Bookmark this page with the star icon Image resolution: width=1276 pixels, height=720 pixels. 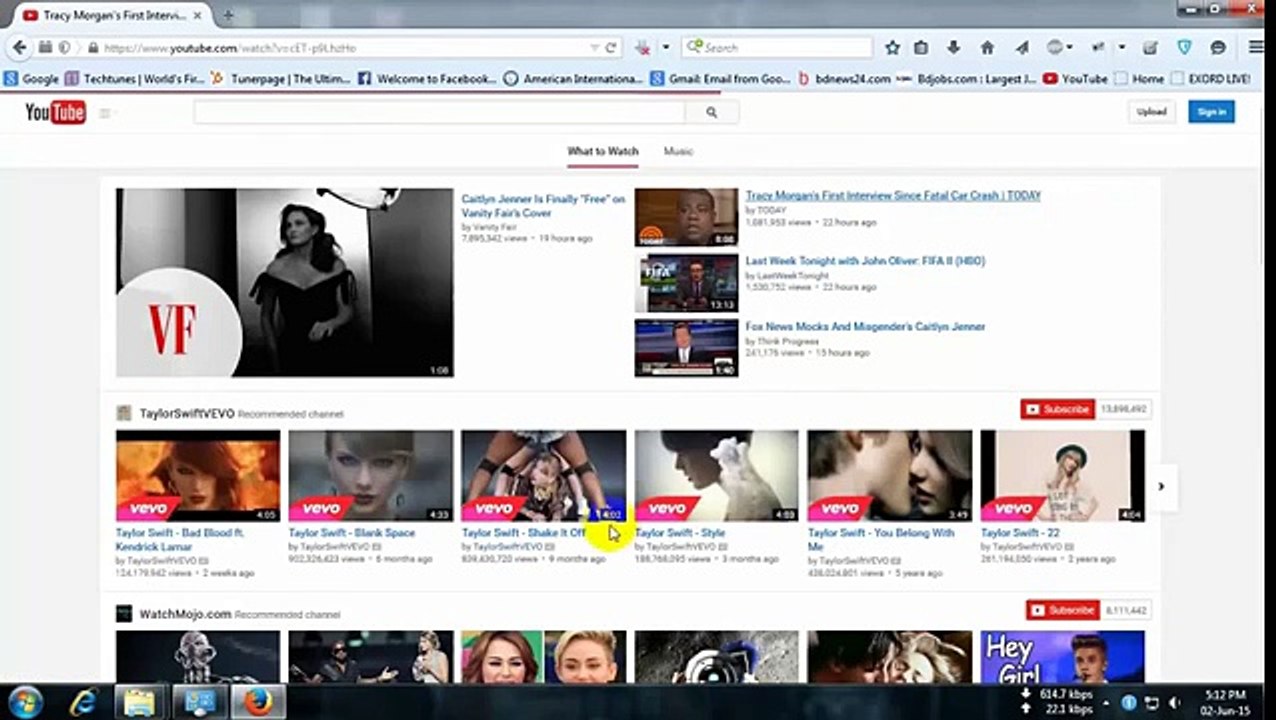tap(892, 47)
